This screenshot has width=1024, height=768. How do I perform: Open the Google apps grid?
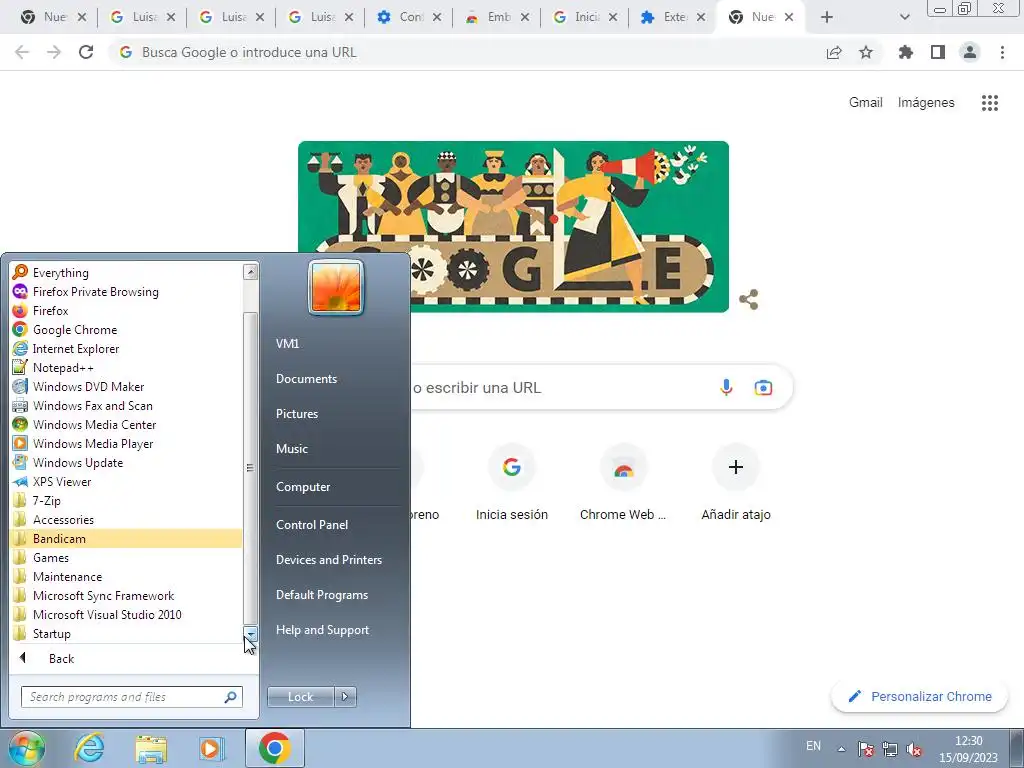[990, 103]
